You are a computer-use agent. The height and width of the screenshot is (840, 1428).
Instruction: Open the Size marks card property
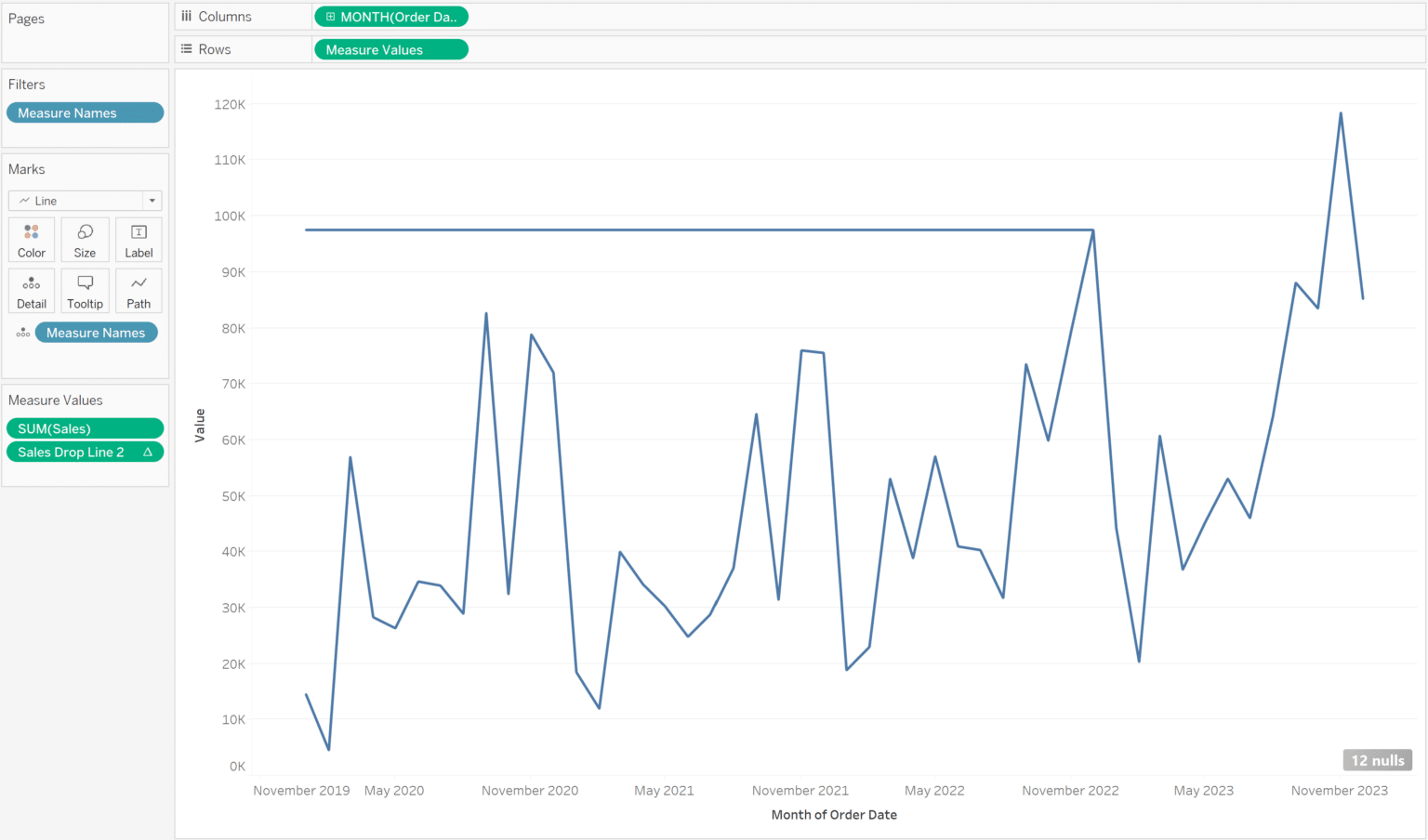click(85, 239)
